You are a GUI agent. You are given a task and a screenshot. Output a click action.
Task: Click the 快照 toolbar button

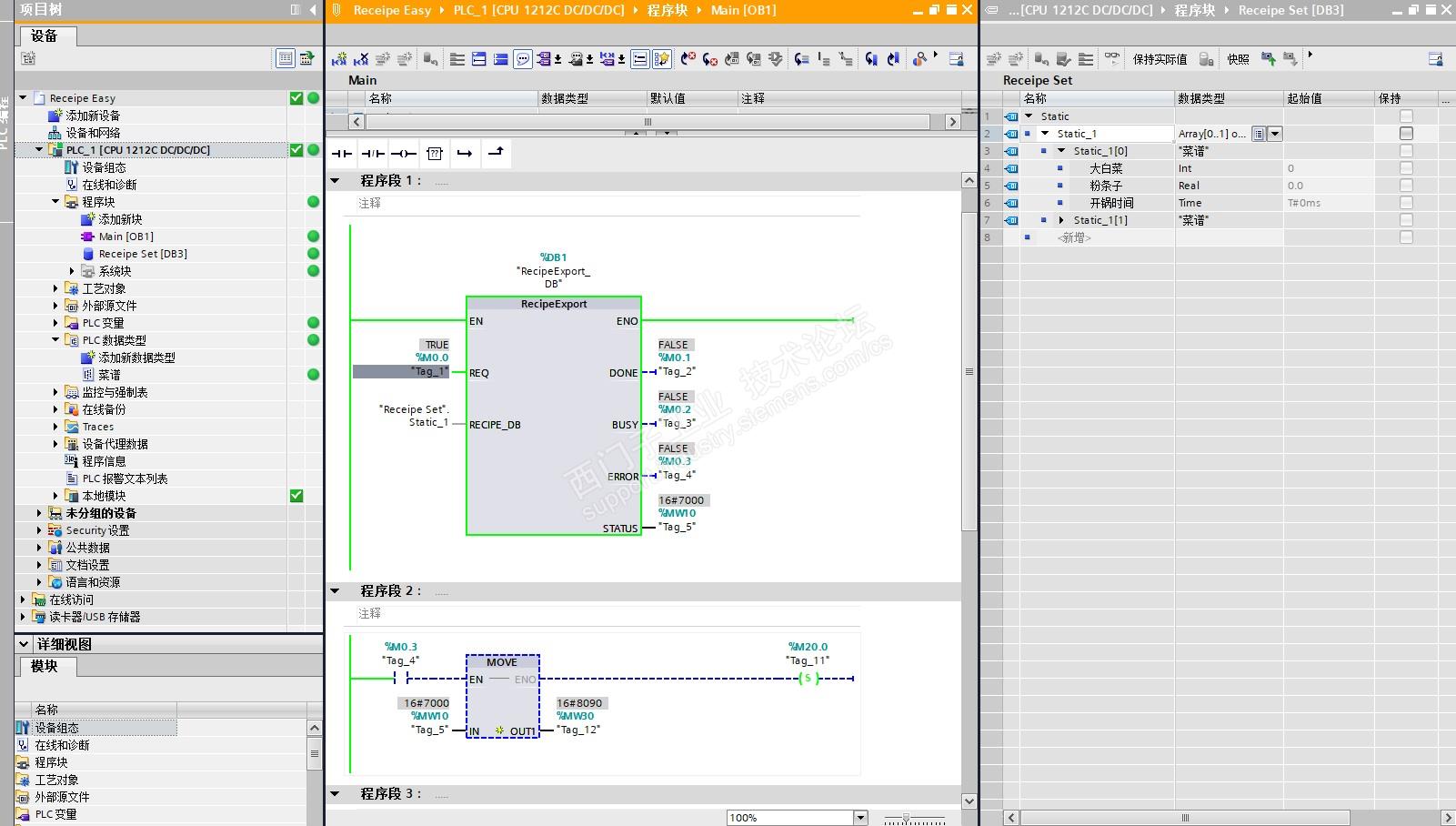[1238, 59]
